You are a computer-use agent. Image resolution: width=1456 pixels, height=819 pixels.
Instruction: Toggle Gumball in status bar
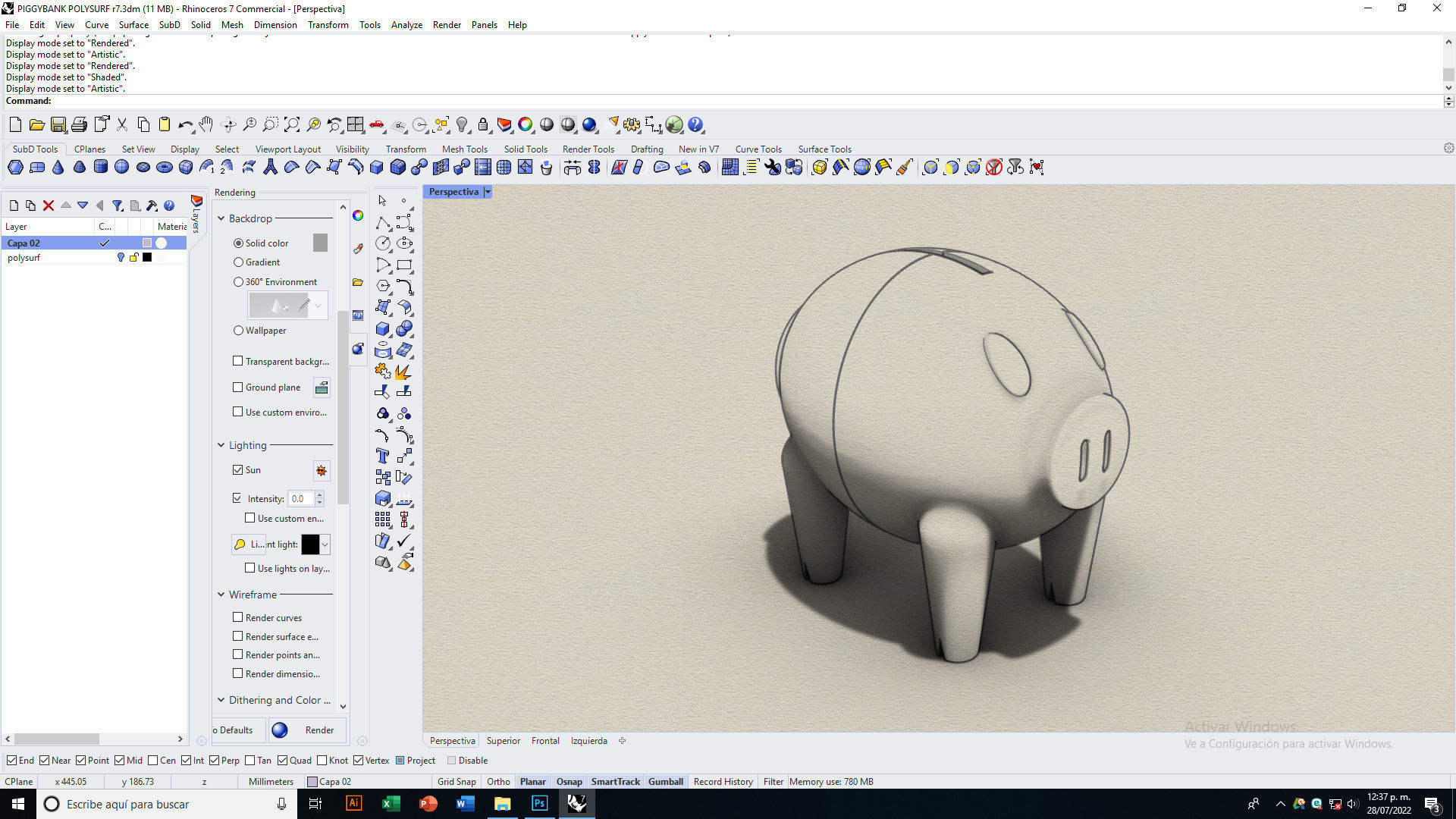click(x=666, y=782)
